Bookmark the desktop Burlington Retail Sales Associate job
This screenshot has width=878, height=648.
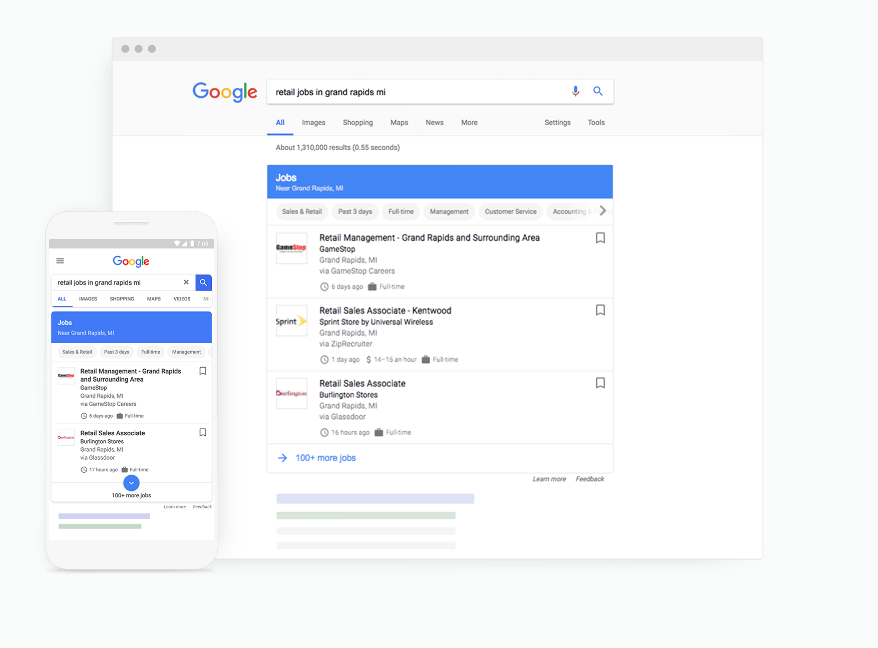600,383
